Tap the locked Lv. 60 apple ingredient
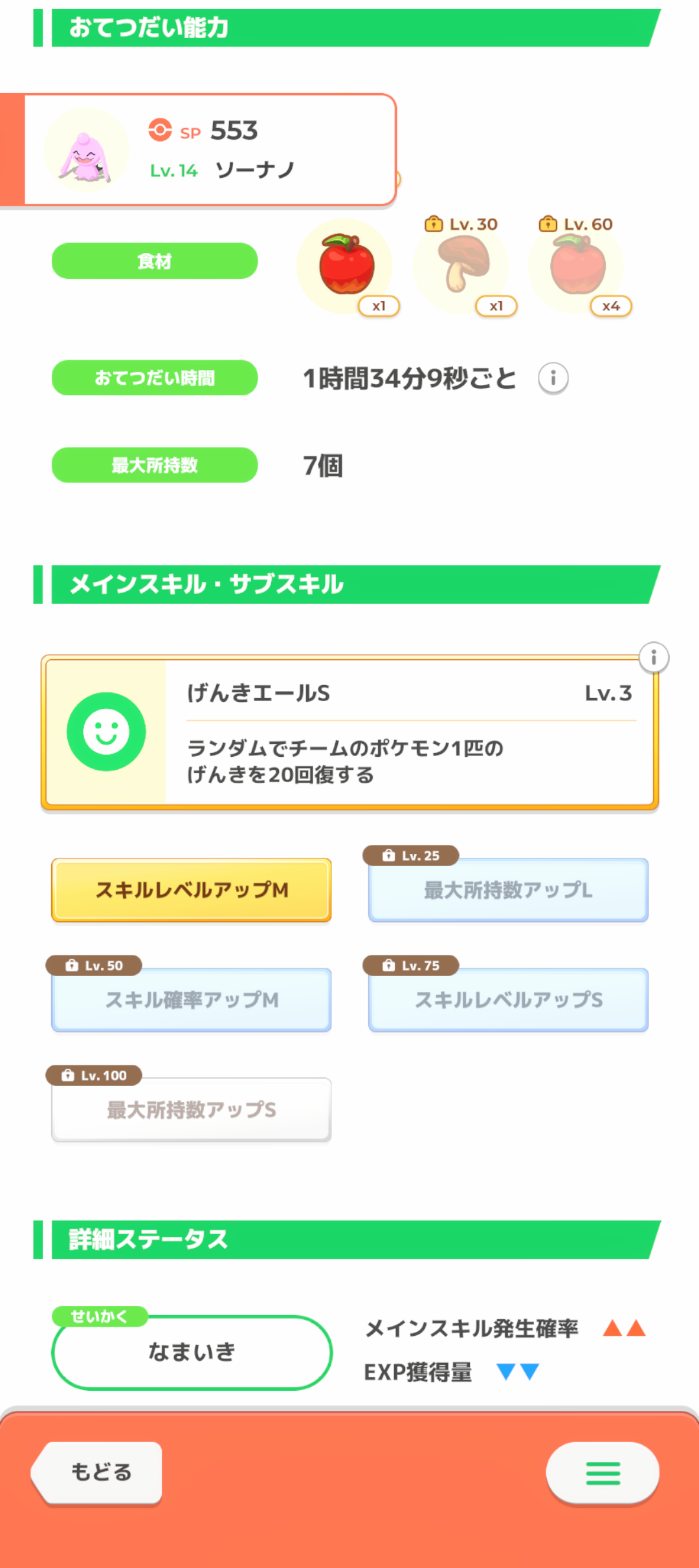 click(577, 266)
